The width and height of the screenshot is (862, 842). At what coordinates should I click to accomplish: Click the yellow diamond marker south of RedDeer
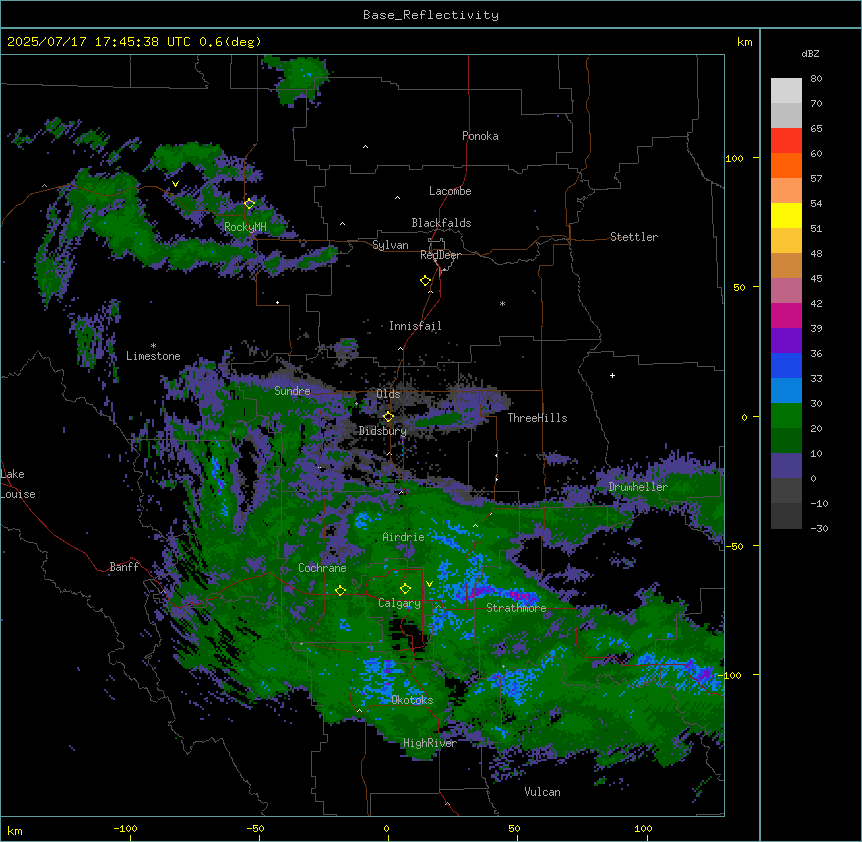[426, 281]
